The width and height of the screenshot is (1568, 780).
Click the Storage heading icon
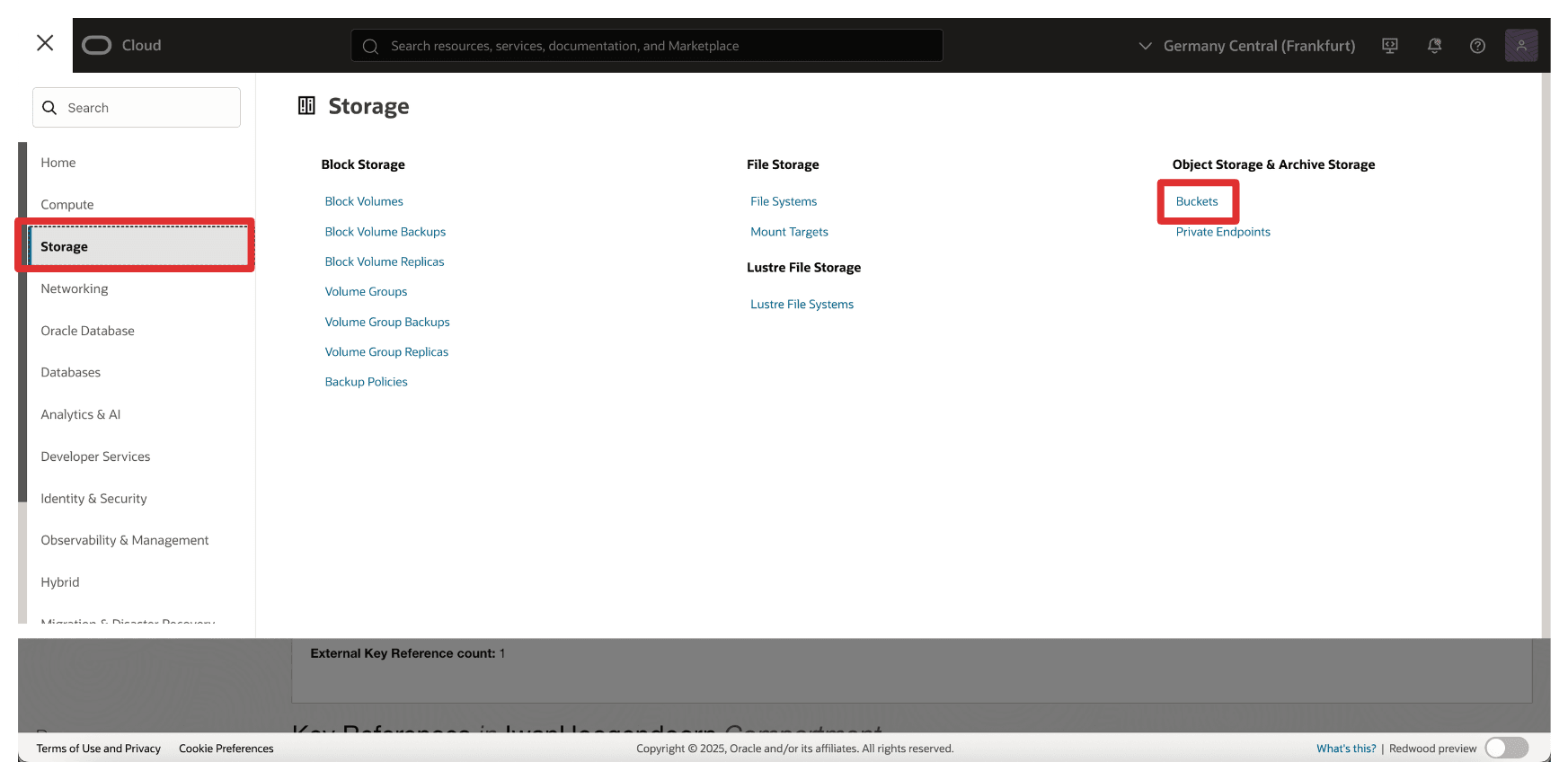click(306, 105)
